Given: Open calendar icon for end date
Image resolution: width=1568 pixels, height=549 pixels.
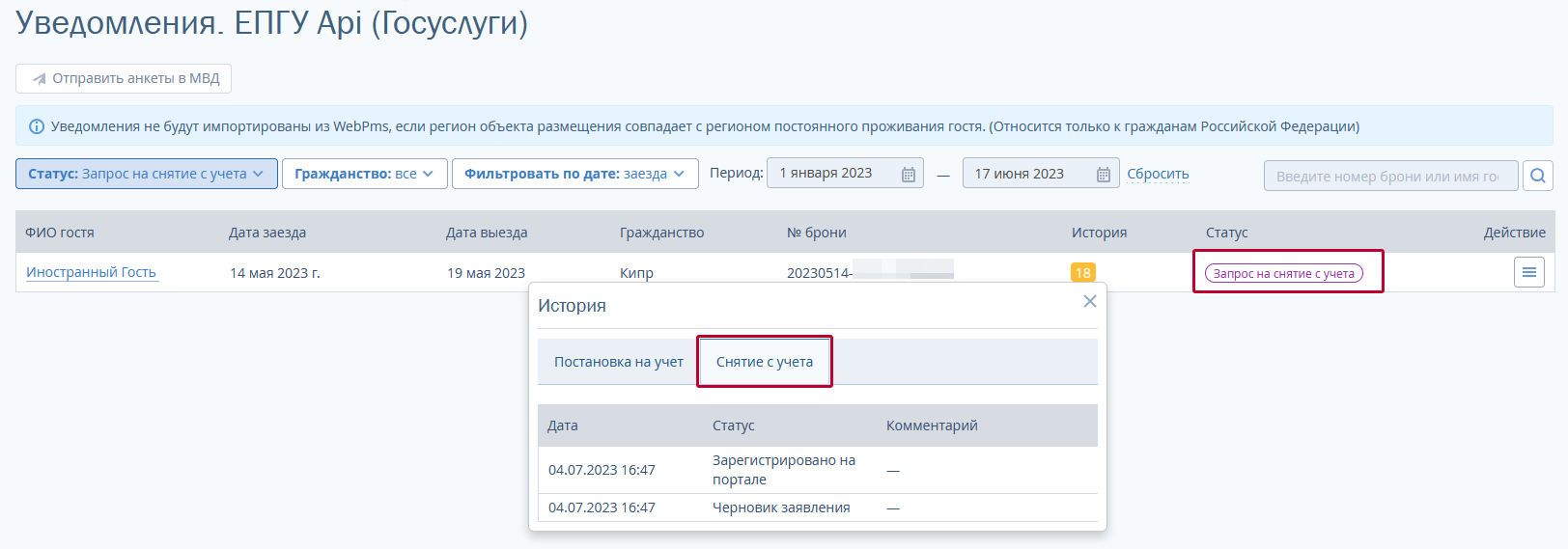Looking at the screenshot, I should (1103, 175).
